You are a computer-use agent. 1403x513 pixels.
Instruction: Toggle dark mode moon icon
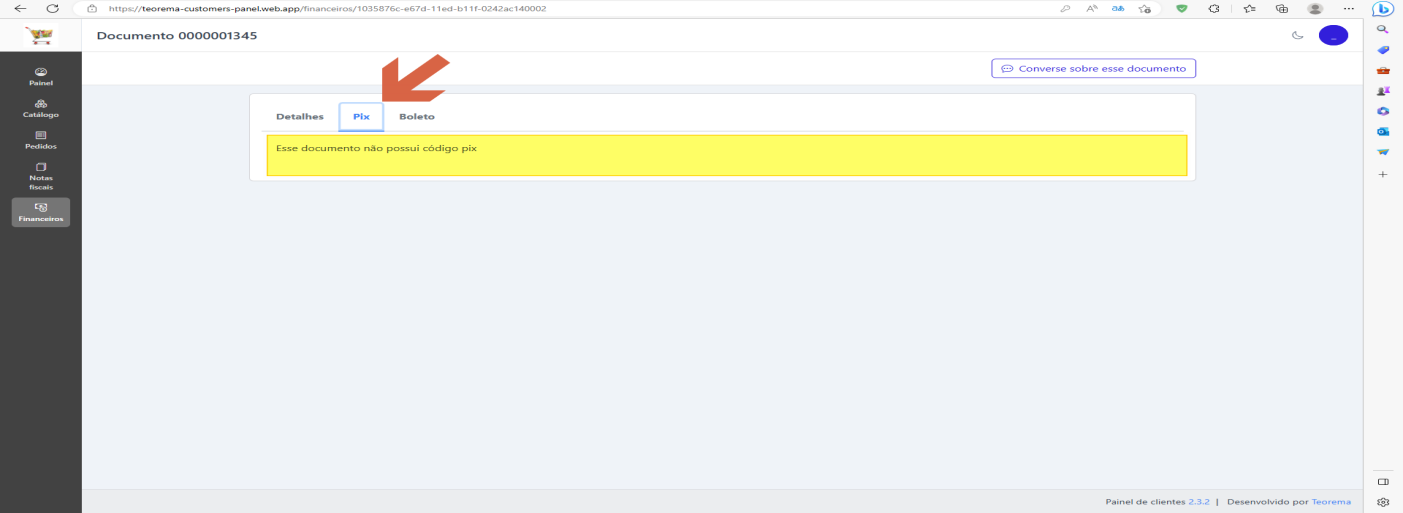[x=1298, y=36]
